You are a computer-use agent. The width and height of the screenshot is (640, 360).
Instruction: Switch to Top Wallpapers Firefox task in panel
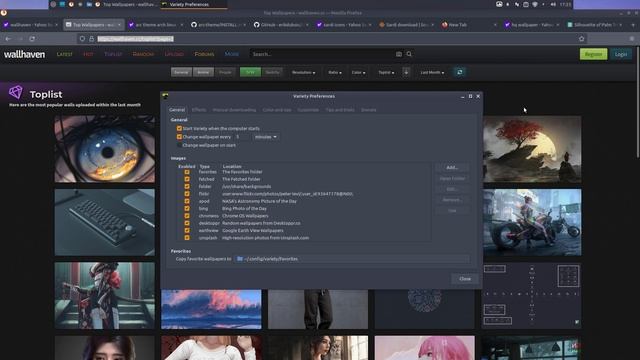pos(127,4)
